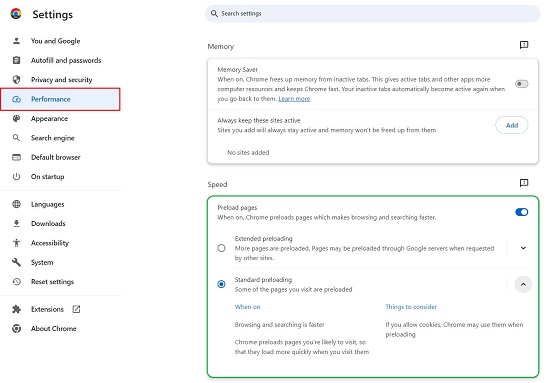This screenshot has height=383, width=550.
Task: Click in the Search settings field
Action: [373, 14]
